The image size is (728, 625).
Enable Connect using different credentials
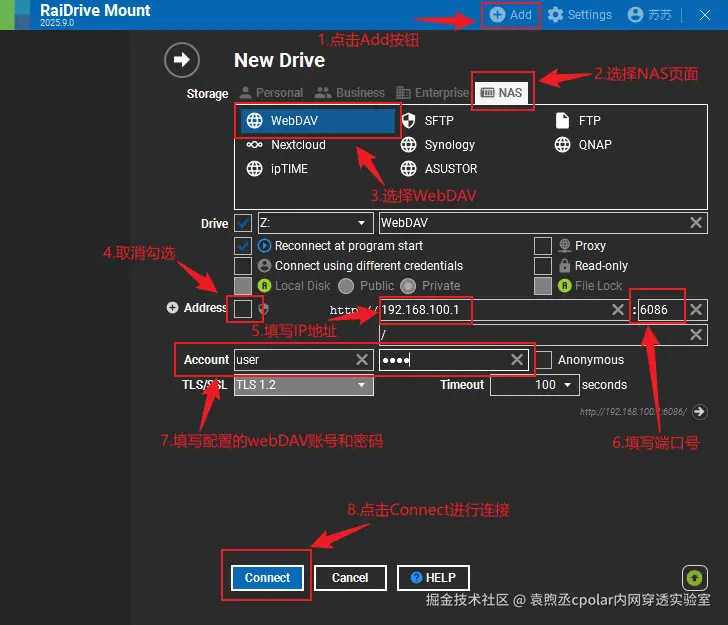(243, 266)
